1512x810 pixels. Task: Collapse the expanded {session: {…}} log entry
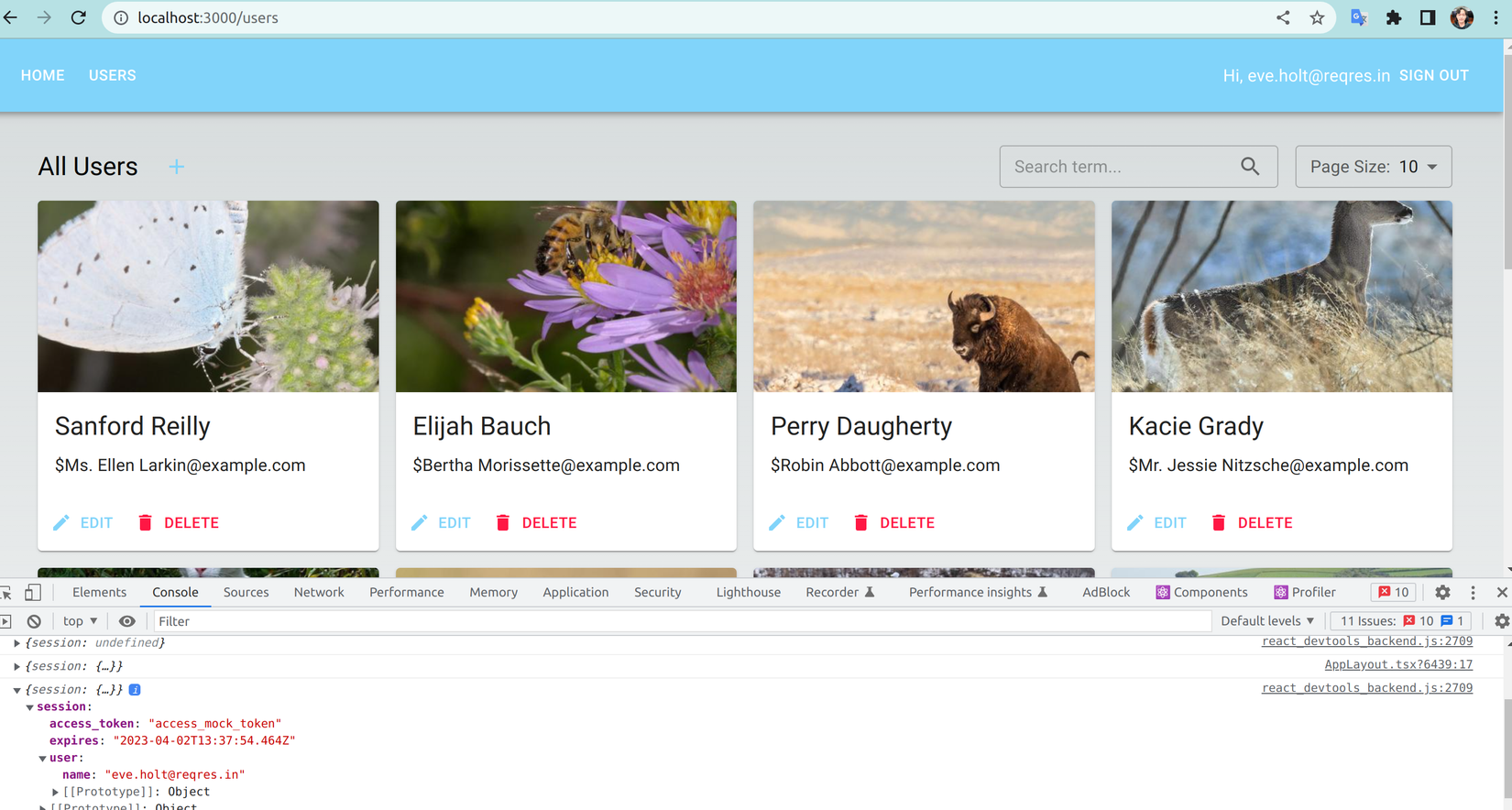coord(16,690)
